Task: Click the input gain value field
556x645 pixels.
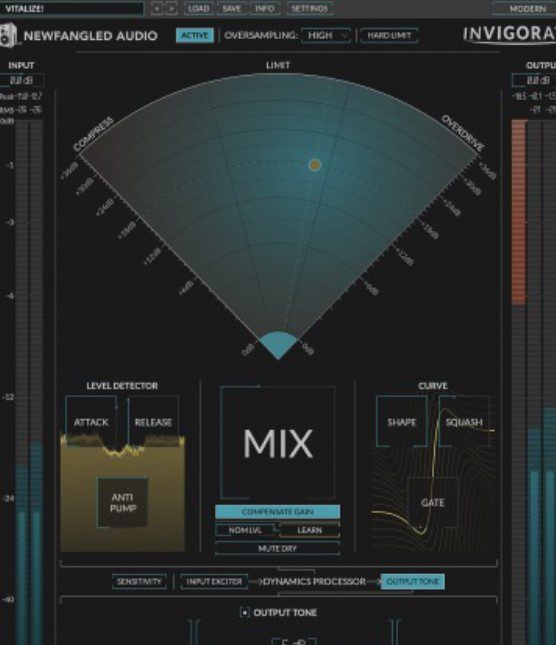Action: pyautogui.click(x=21, y=80)
